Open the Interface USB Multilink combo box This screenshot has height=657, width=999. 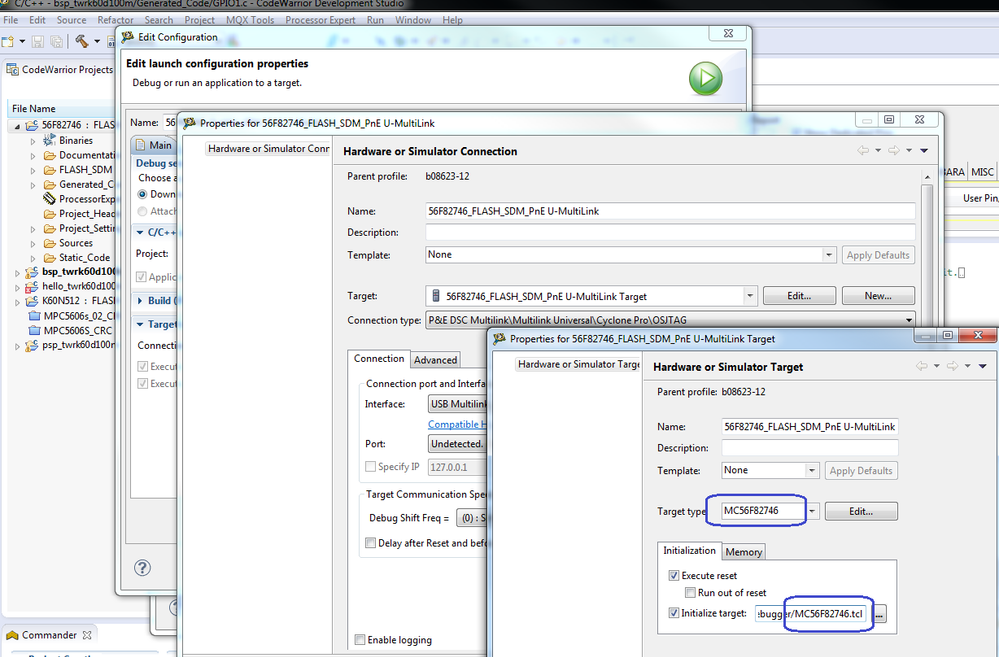pos(457,404)
